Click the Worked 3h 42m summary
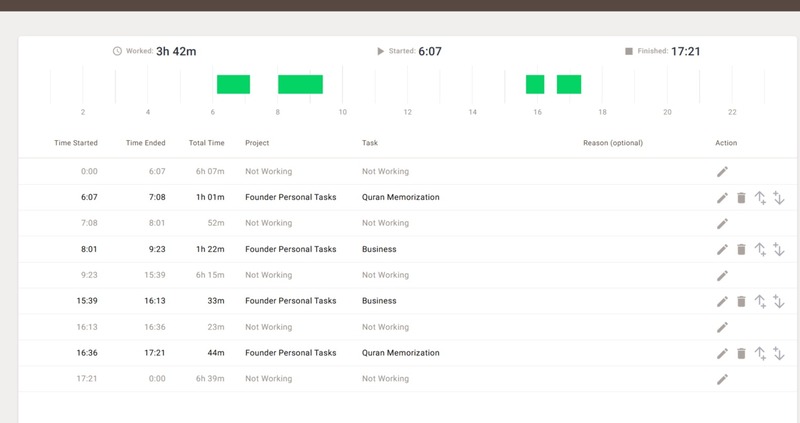Screen dimensions: 800x423 (160, 50)
